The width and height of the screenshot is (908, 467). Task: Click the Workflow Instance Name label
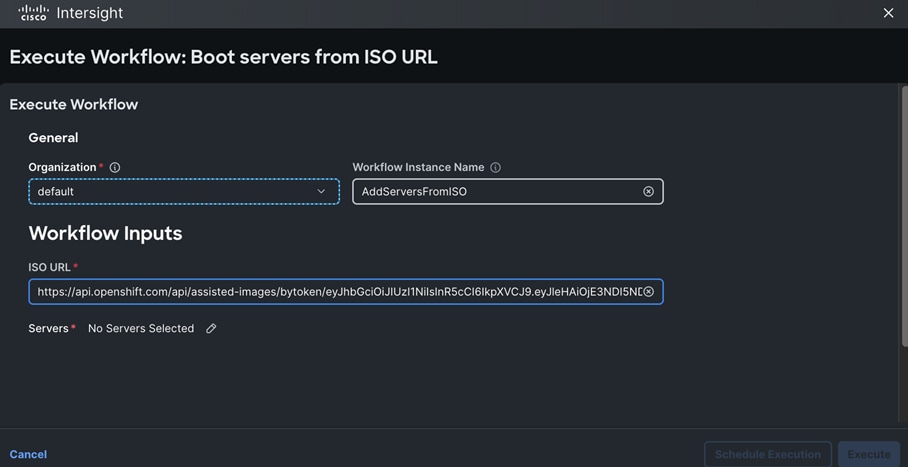point(418,167)
